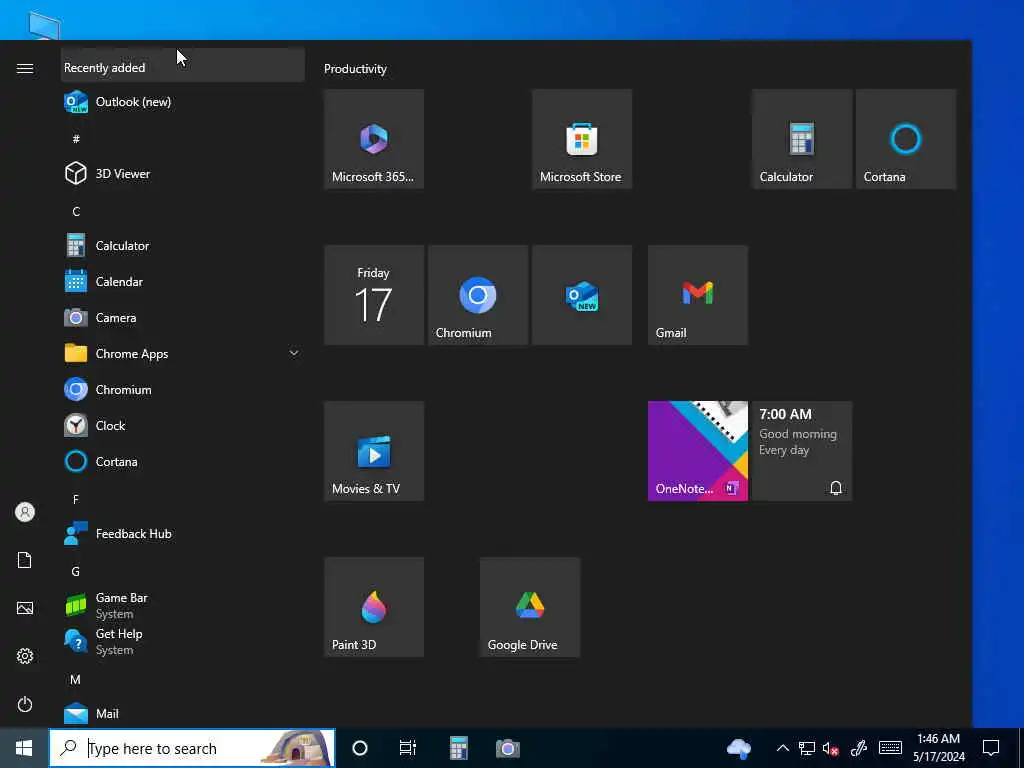Open the pen workspace tray icon

coord(858,748)
